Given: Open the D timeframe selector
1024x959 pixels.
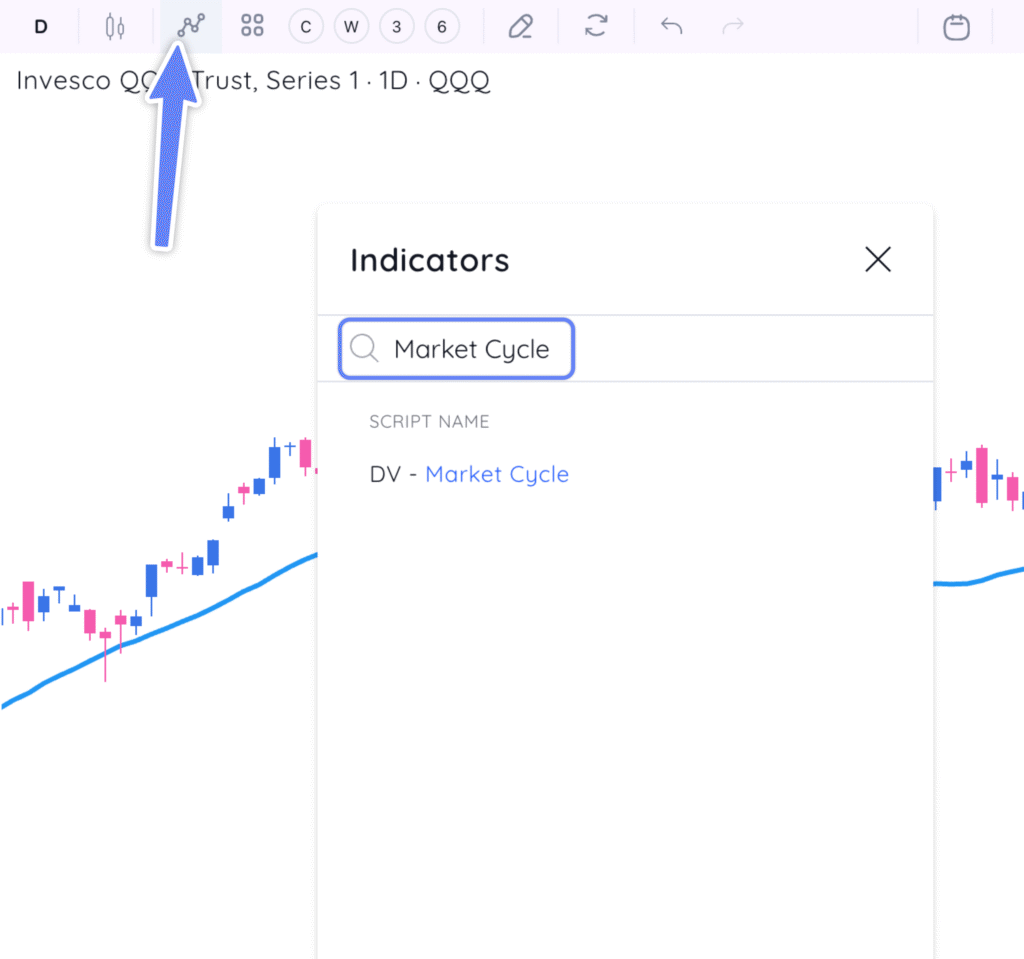Looking at the screenshot, I should (40, 26).
